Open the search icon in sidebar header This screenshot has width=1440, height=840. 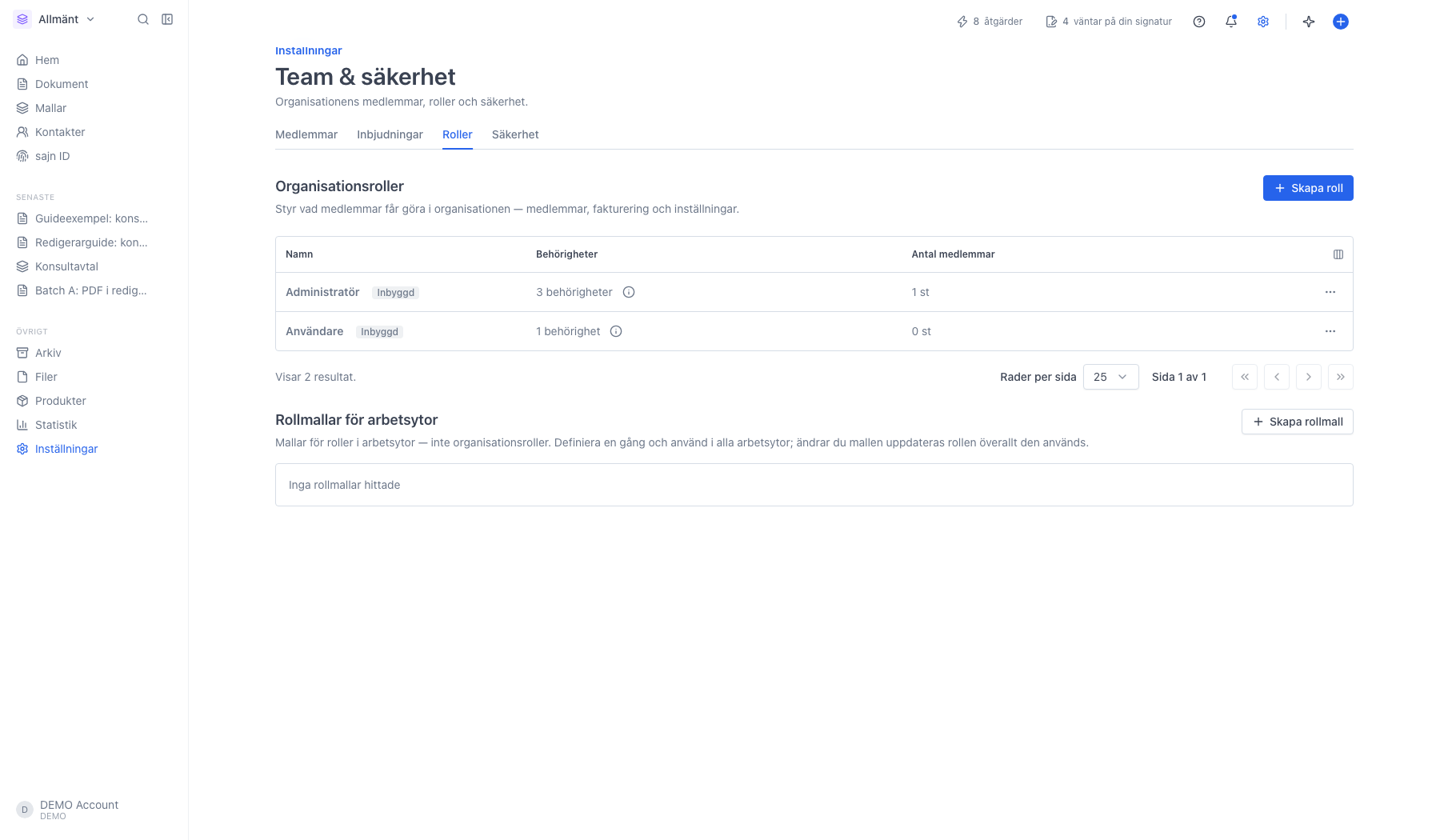pyautogui.click(x=143, y=19)
